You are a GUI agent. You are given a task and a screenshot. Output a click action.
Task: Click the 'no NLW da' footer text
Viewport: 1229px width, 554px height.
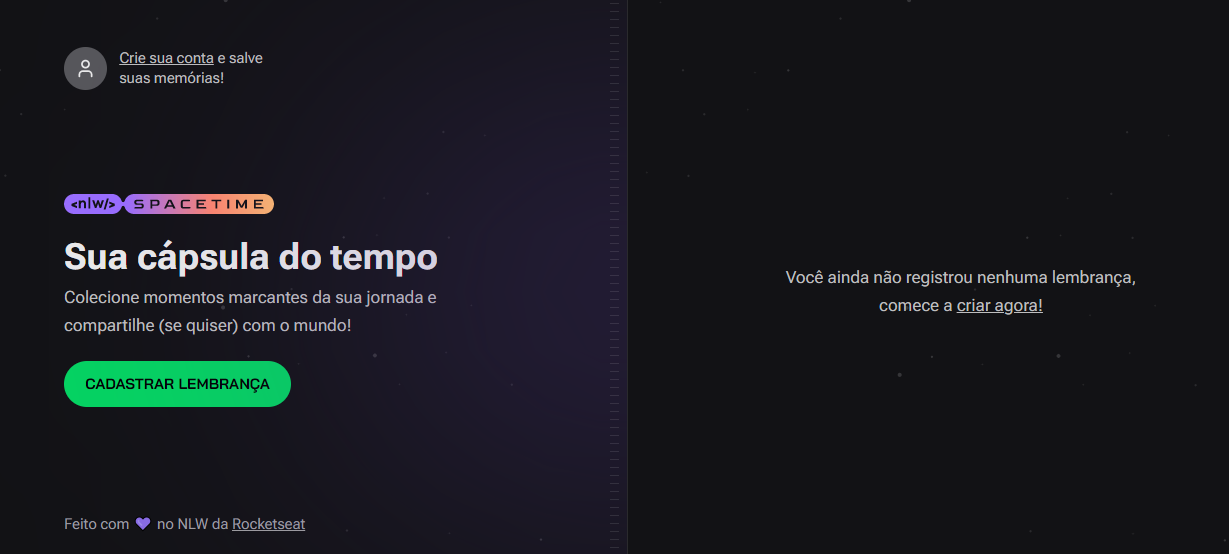click(192, 523)
